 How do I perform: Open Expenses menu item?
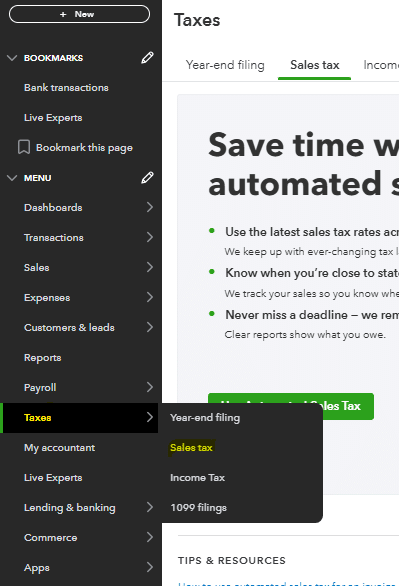(47, 297)
